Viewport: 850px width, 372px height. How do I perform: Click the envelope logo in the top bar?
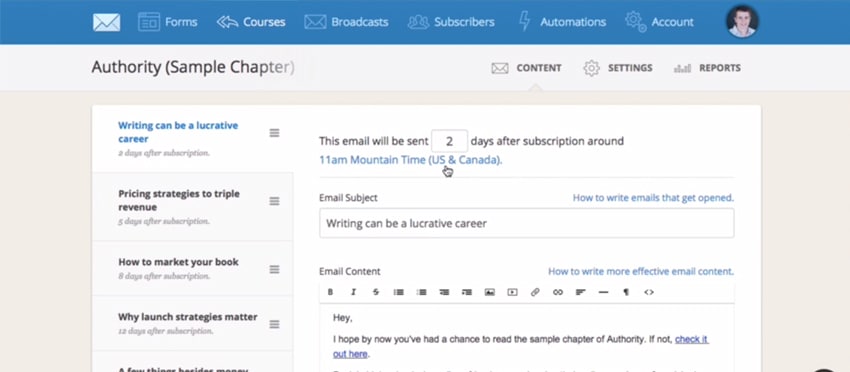[106, 22]
